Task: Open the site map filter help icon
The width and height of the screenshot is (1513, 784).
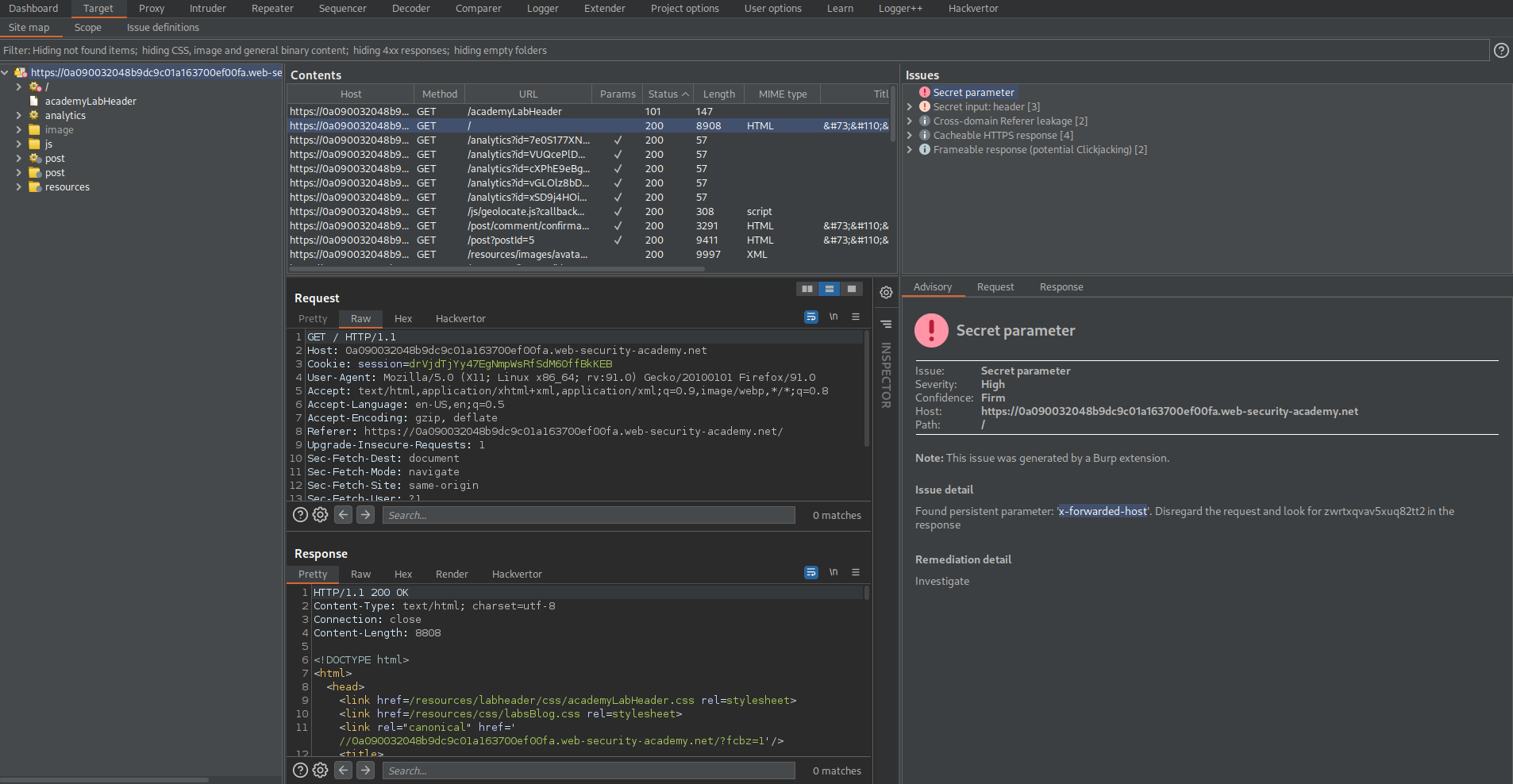Action: (1501, 50)
